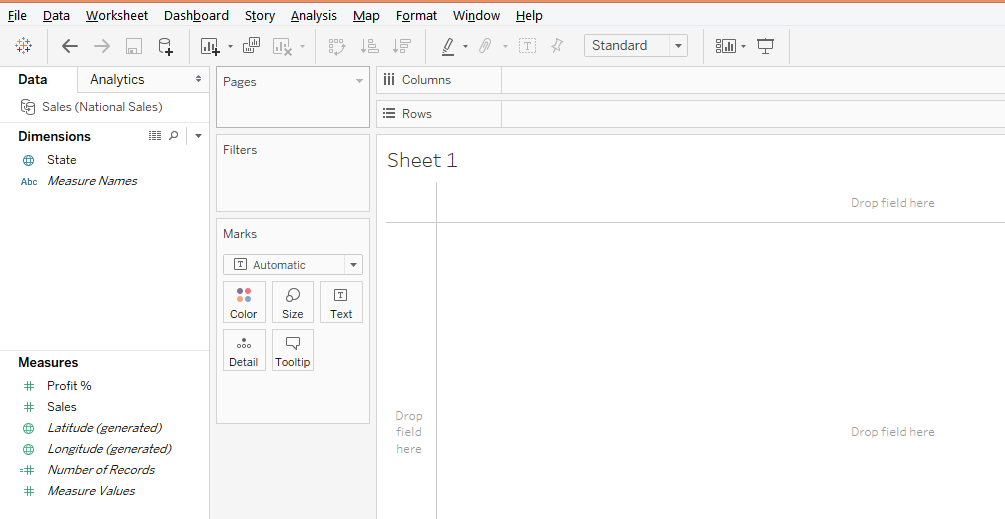Open the Window menu

coord(476,15)
